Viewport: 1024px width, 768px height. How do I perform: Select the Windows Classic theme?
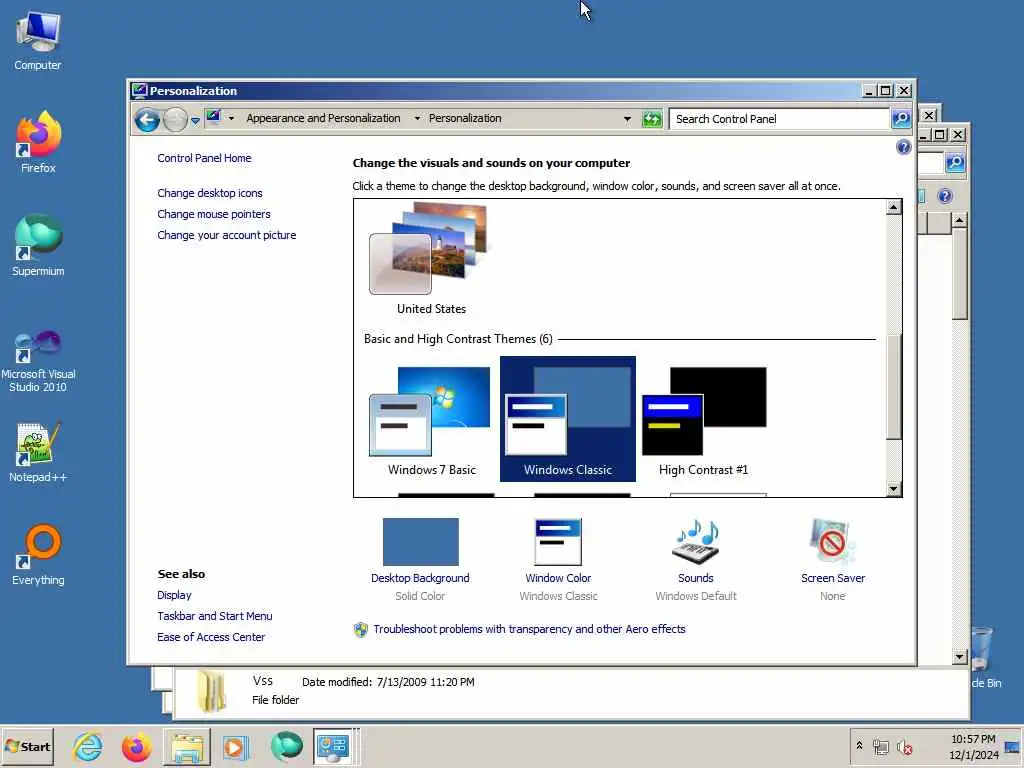568,419
